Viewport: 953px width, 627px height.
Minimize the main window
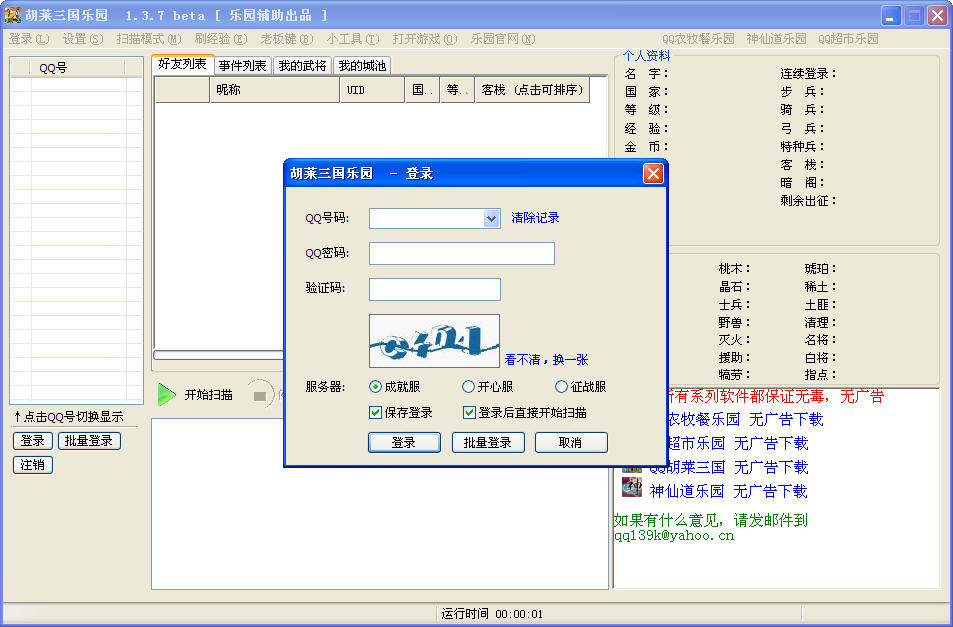coord(891,16)
